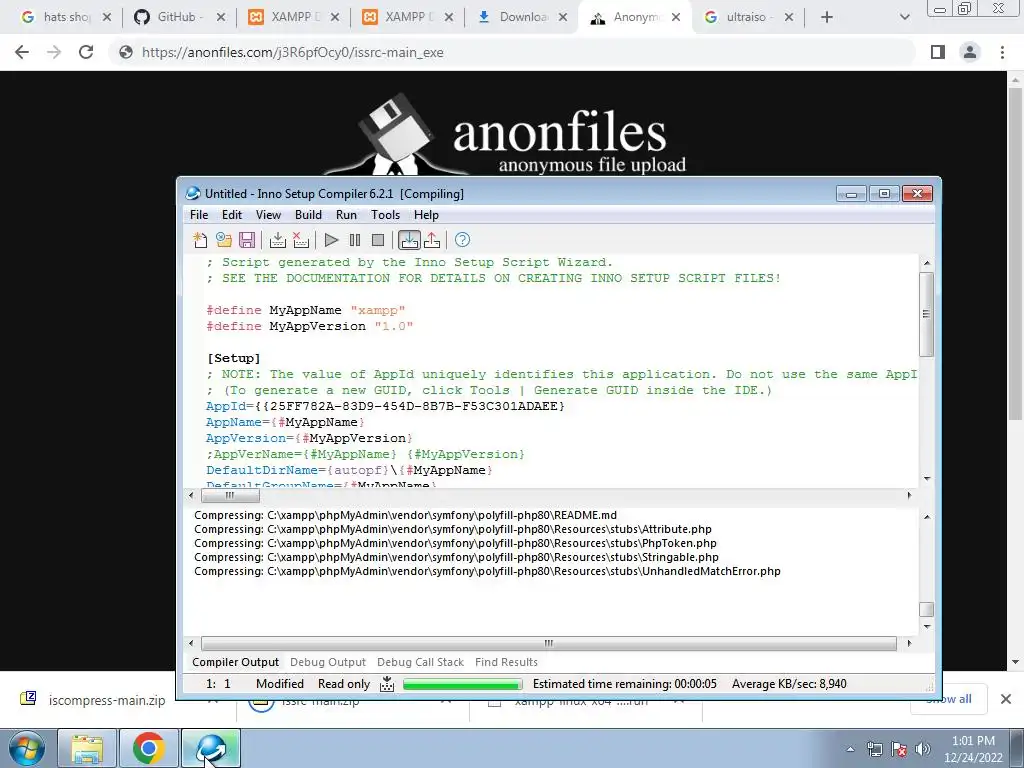Click the site information icon in address bar

pos(126,52)
